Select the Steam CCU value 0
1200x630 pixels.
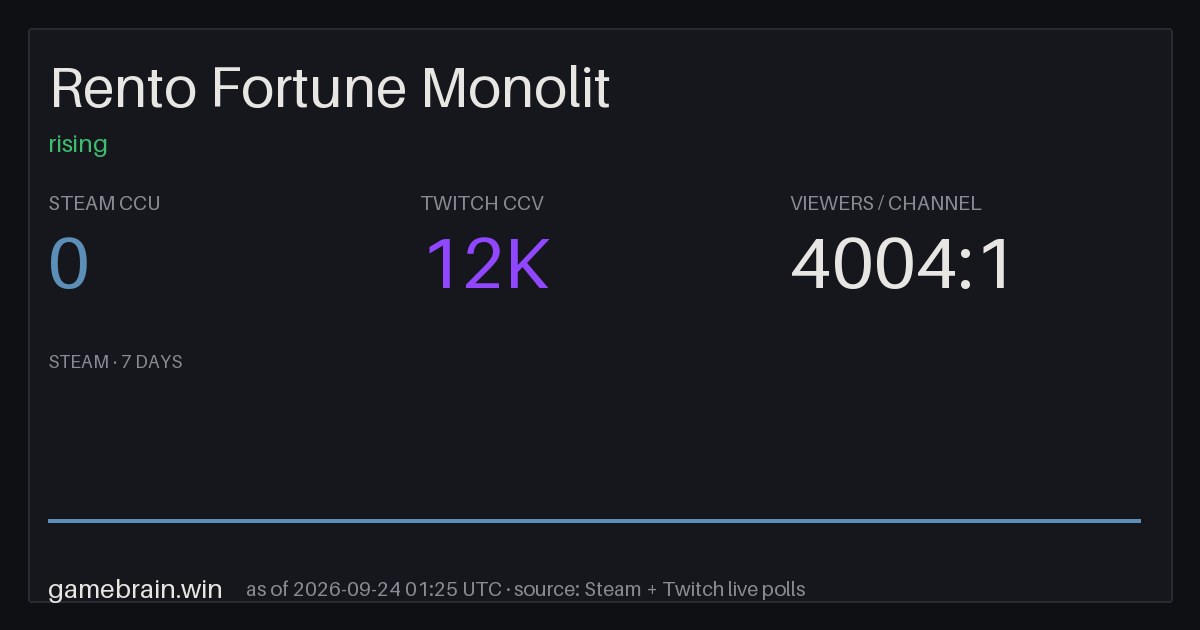[69, 265]
